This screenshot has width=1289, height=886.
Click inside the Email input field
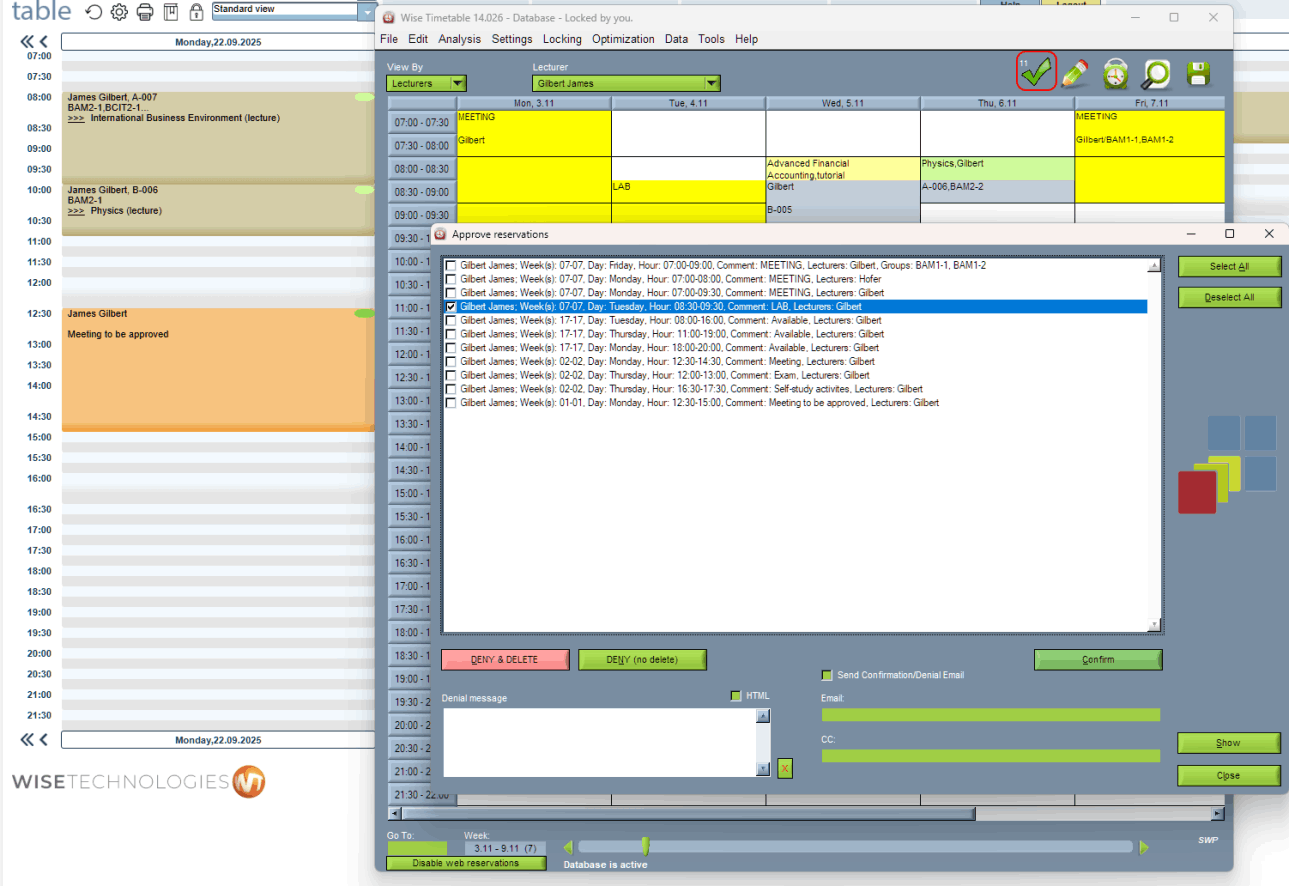point(989,714)
